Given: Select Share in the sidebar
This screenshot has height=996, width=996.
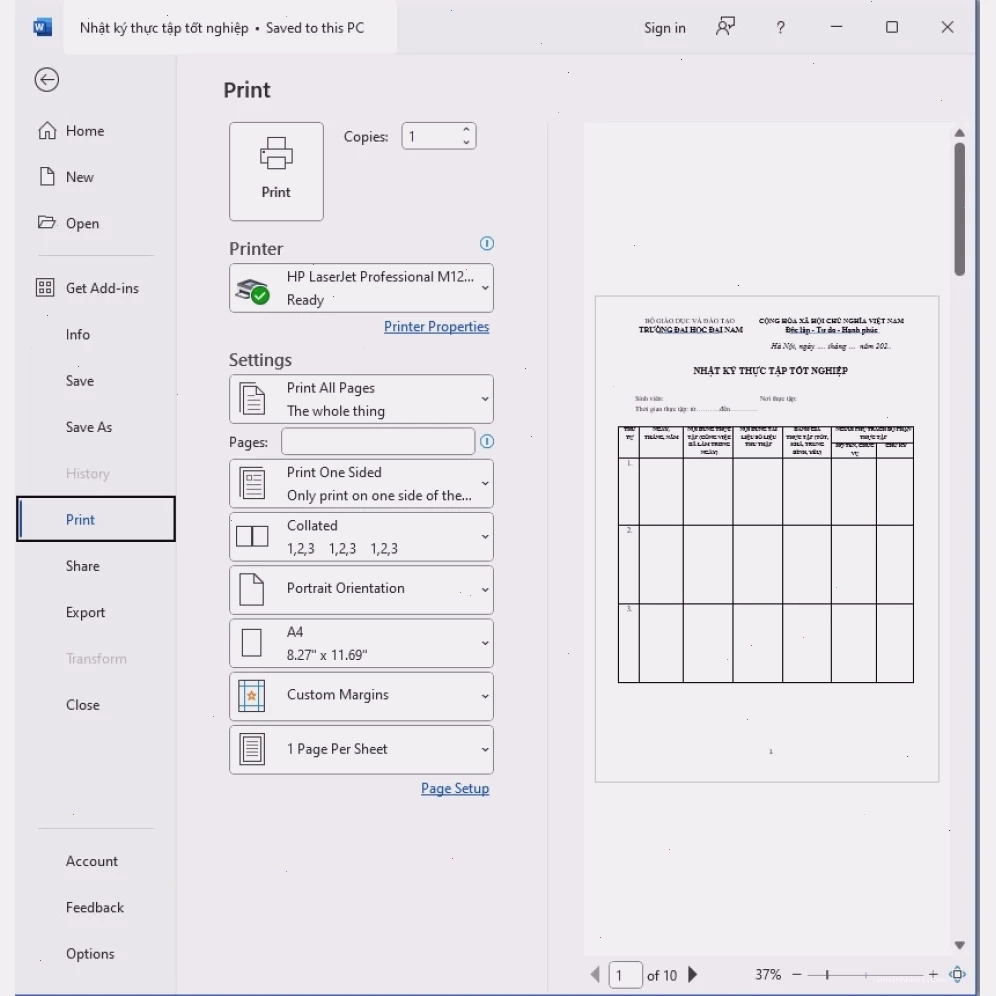Looking at the screenshot, I should [95, 566].
